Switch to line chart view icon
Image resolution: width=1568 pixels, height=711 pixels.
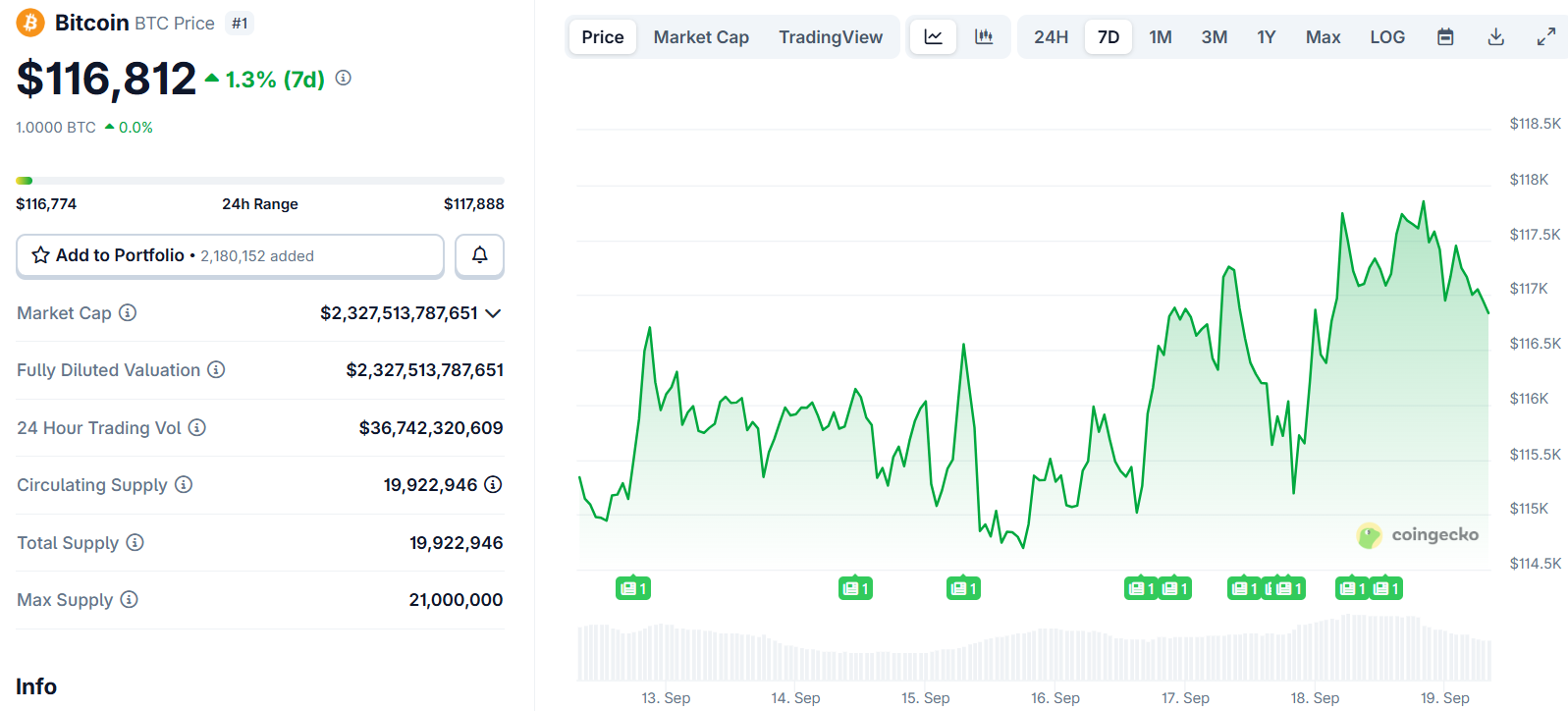pos(933,37)
